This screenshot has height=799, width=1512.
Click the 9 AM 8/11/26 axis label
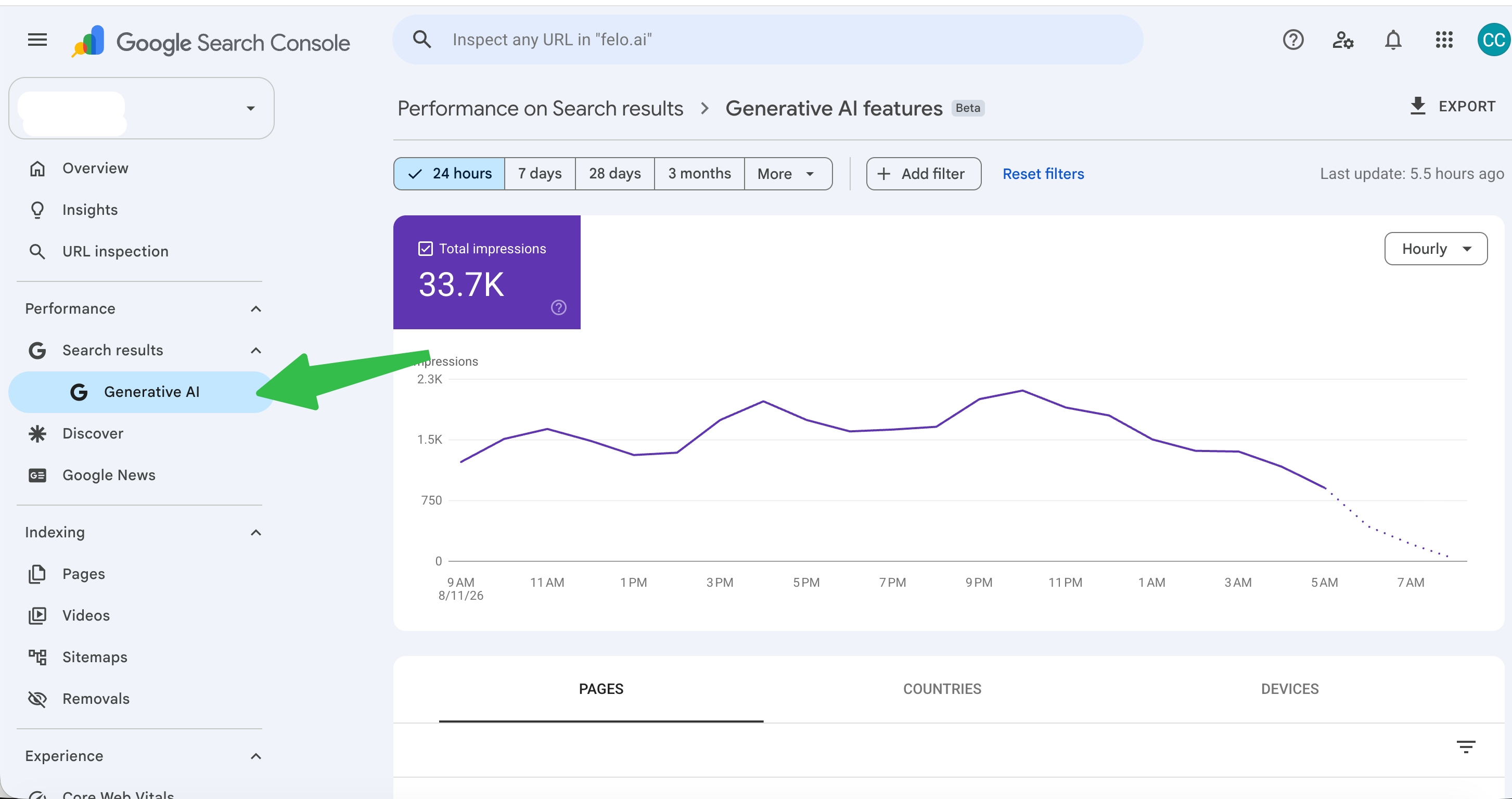[x=461, y=588]
